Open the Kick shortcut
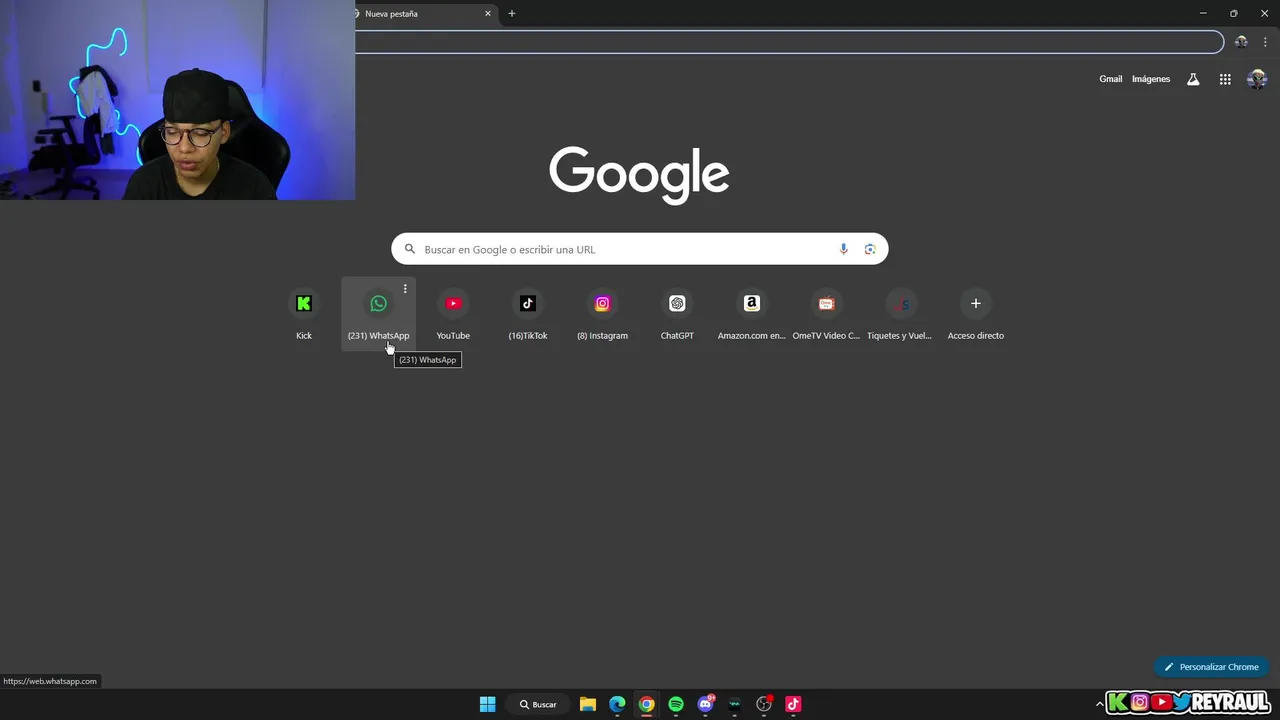The width and height of the screenshot is (1280, 720). click(x=304, y=314)
